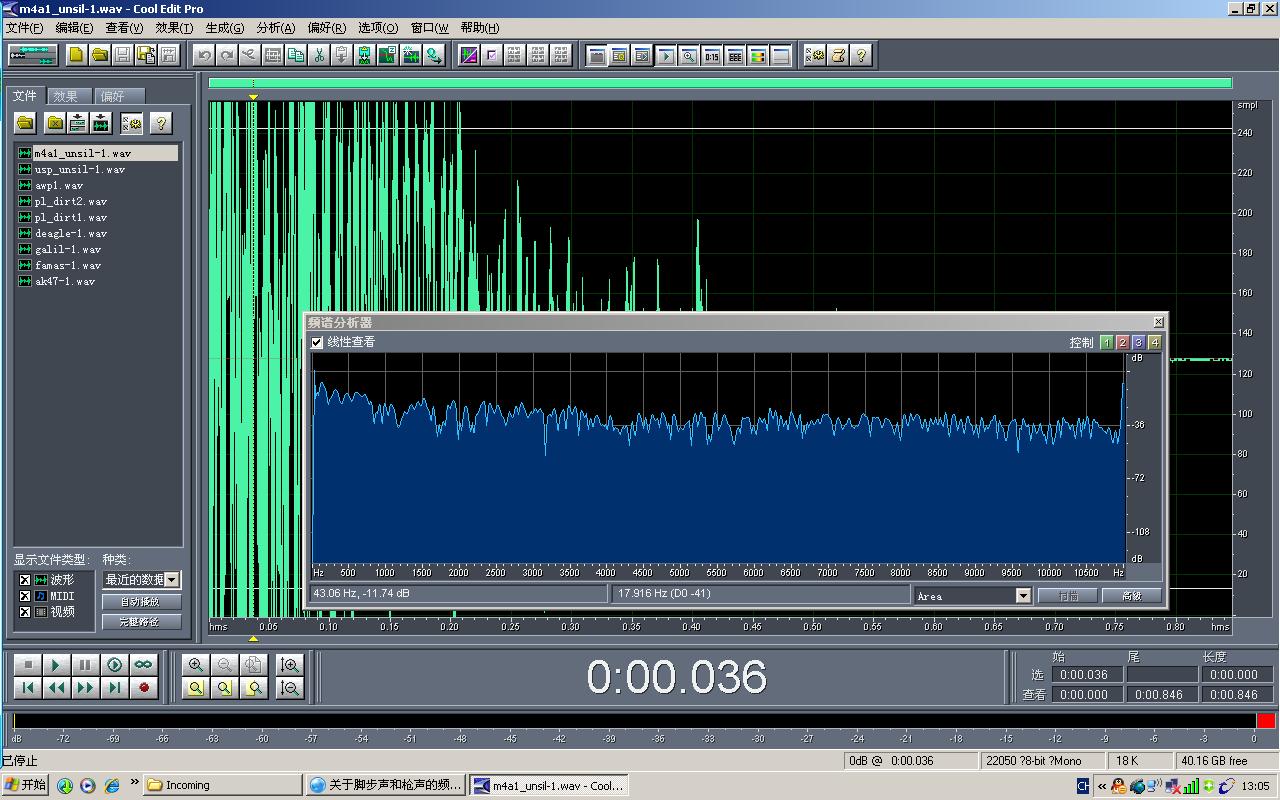Image resolution: width=1280 pixels, height=800 pixels.
Task: Click the green overview bar above the waveform
Action: click(720, 84)
